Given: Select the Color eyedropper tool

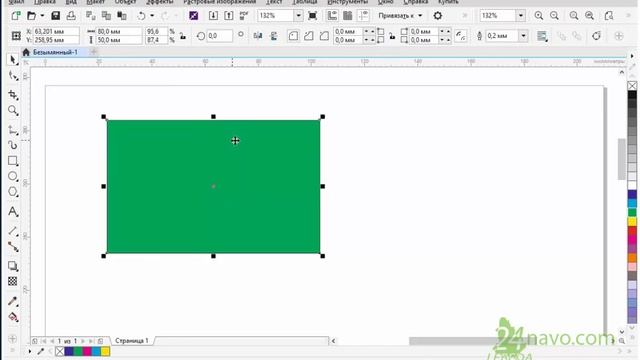Looking at the screenshot, I should click(x=13, y=301).
